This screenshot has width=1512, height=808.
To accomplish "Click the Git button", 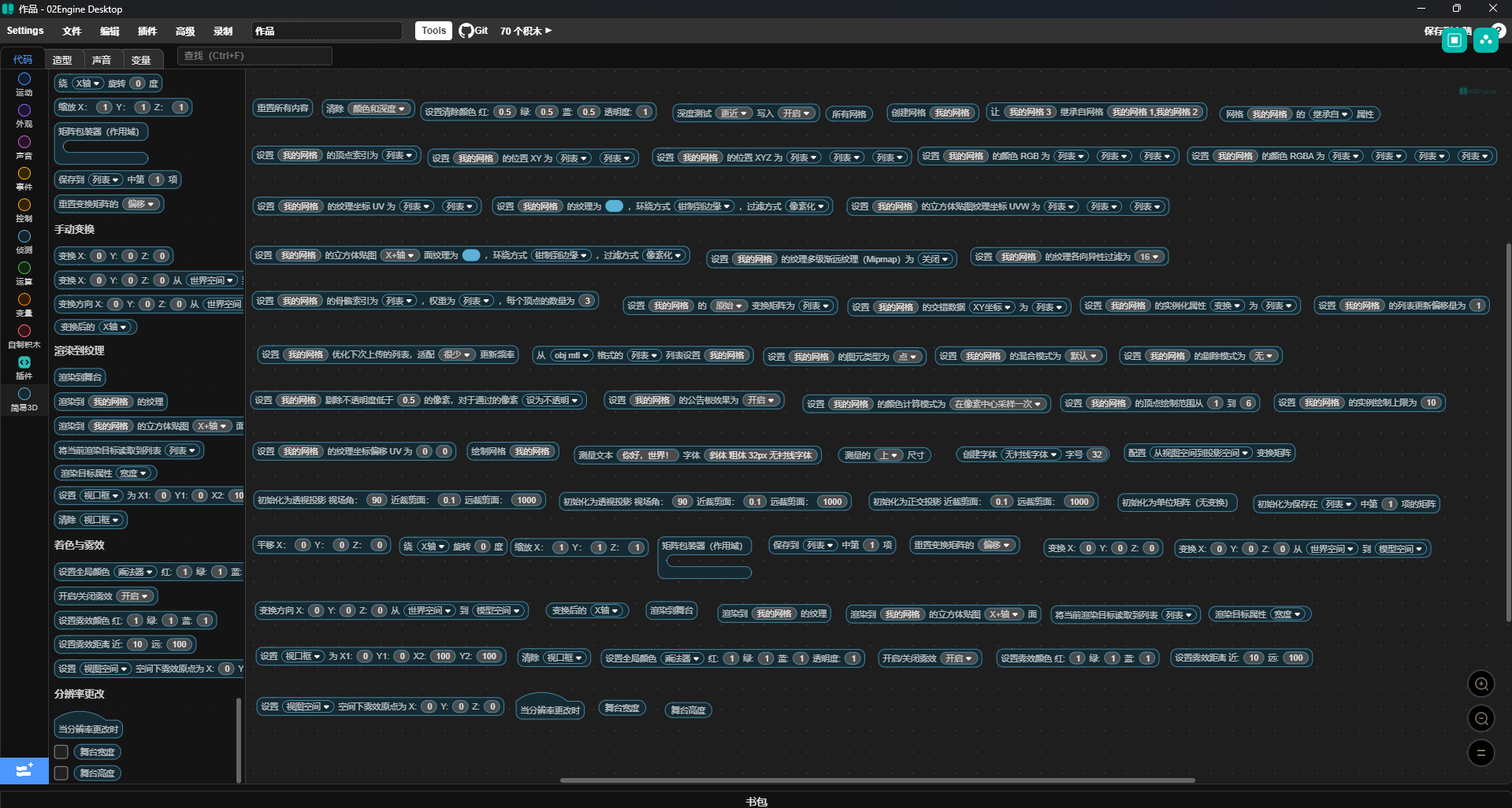I will click(474, 31).
